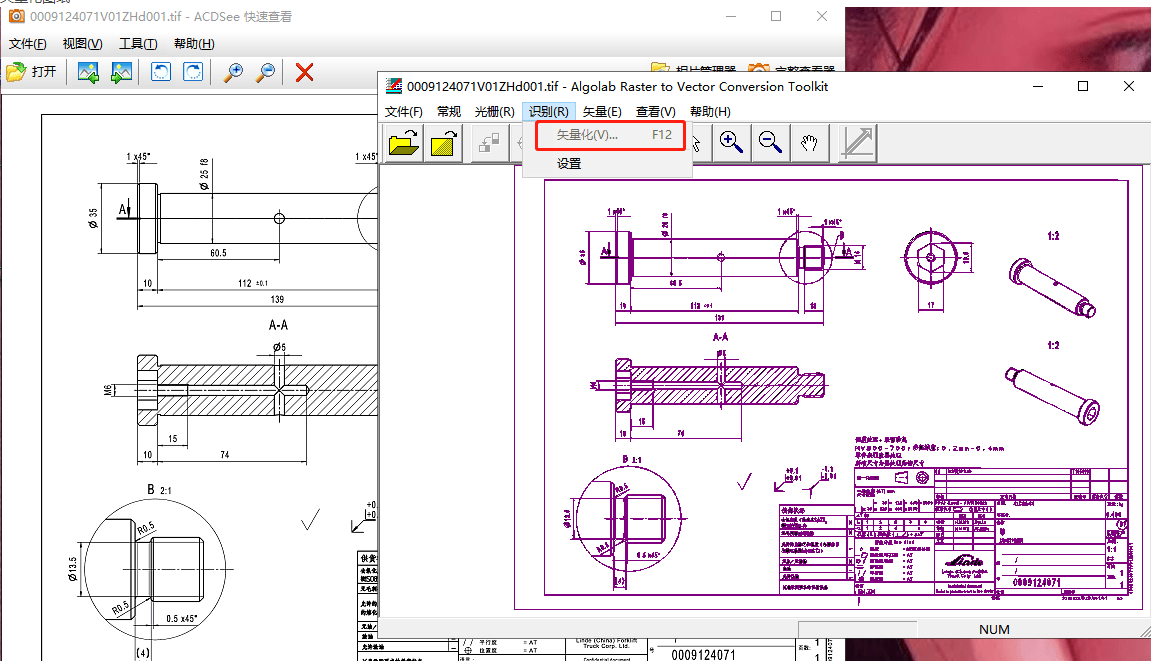
Task: Click the 139 dimension in ACDSee drawing
Action: (277, 300)
